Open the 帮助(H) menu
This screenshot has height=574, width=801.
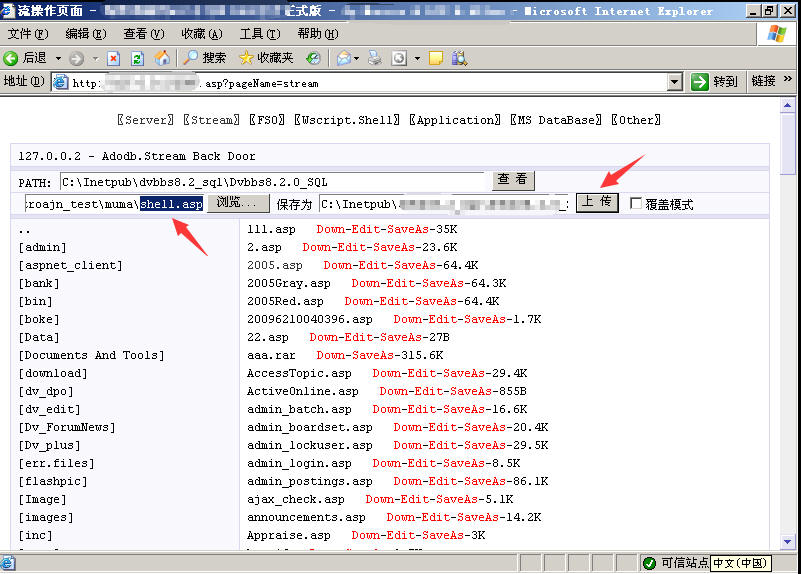318,34
